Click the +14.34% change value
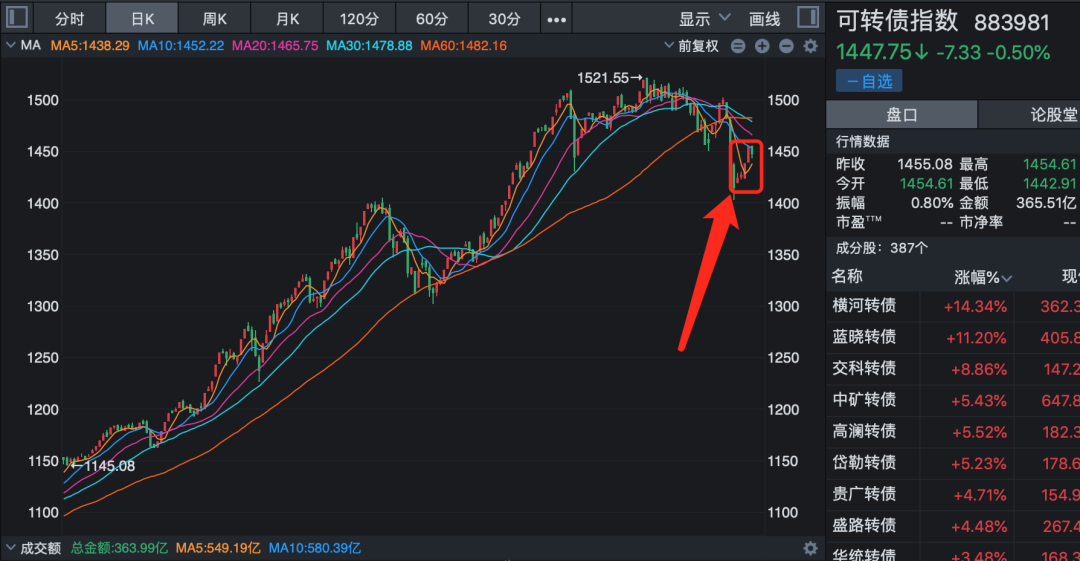 click(975, 307)
